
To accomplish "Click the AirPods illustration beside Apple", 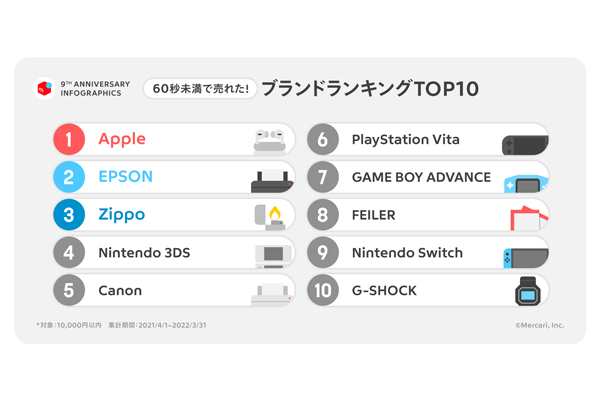I will (269, 141).
